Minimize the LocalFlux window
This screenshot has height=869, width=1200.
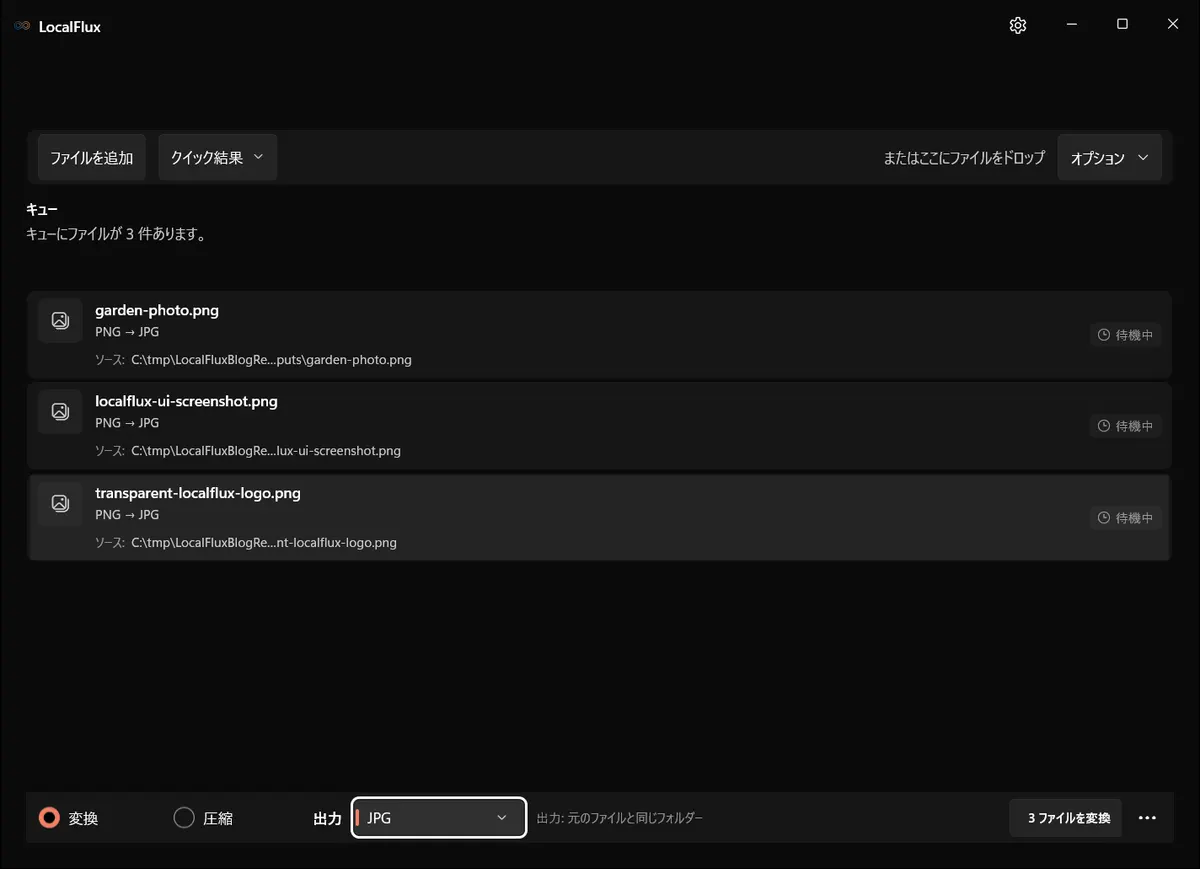(x=1071, y=25)
